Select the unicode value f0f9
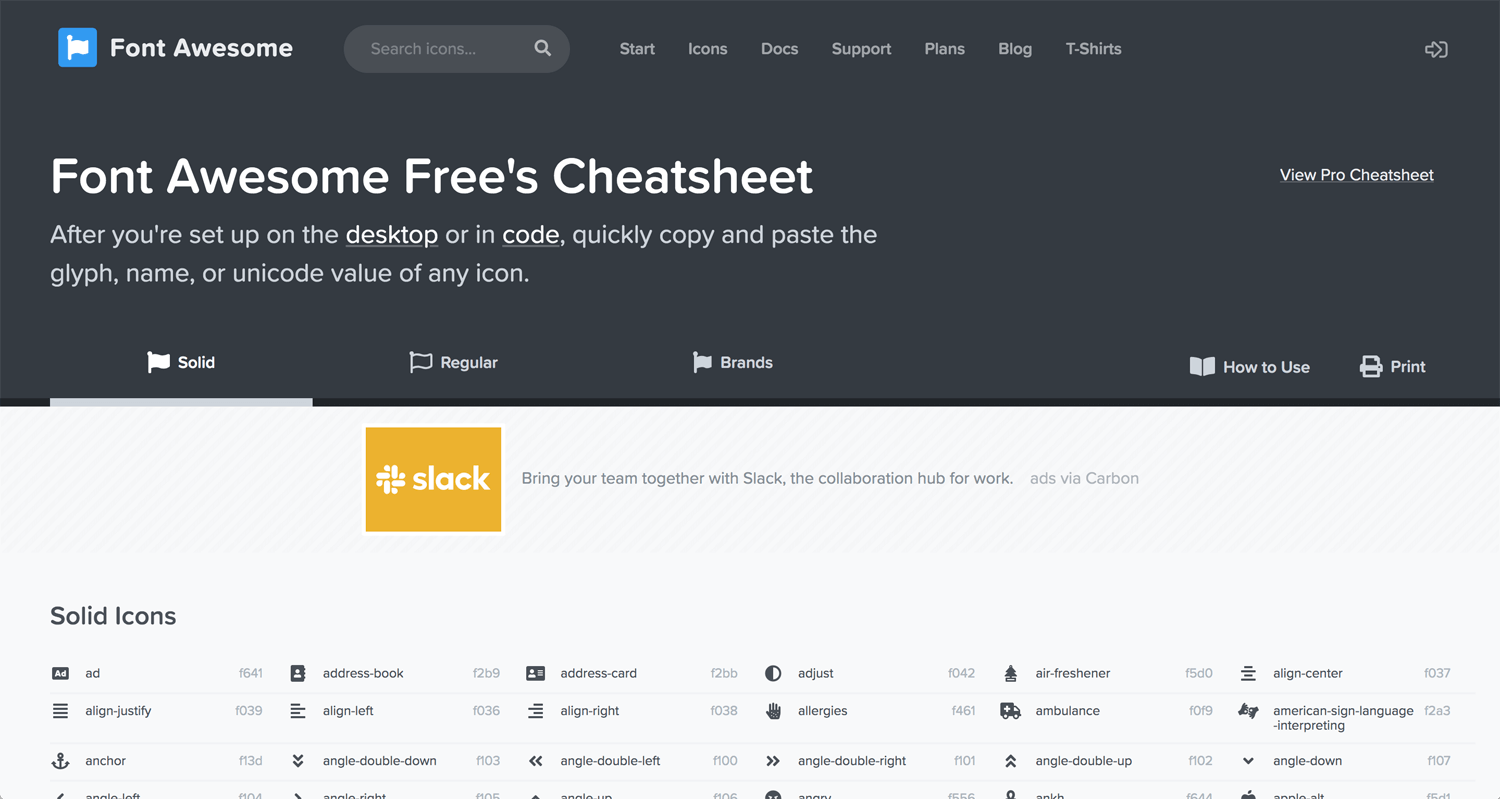This screenshot has width=1500, height=799. point(1201,711)
